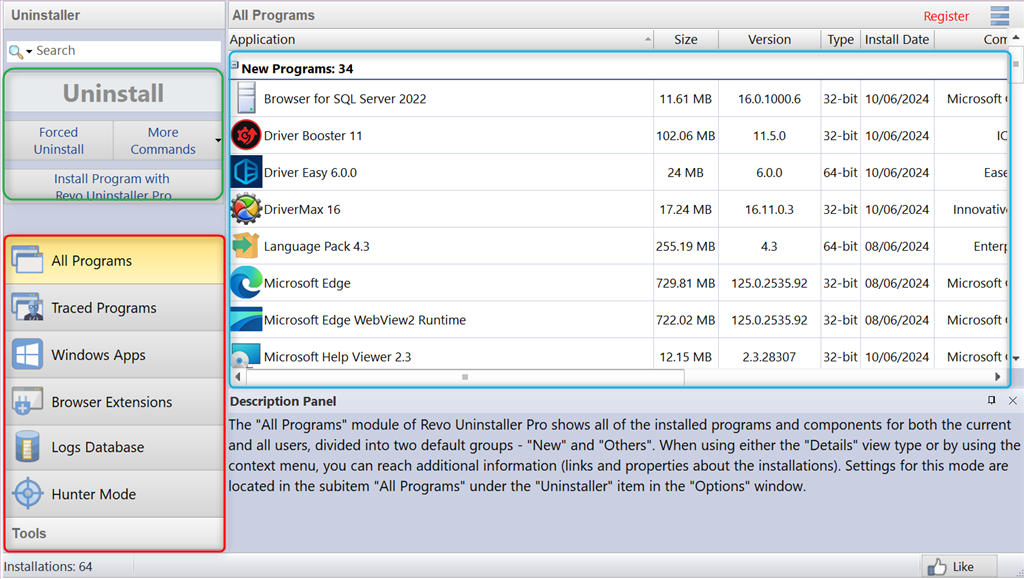Select the Driver Booster 11 row name
The image size is (1024, 579).
coord(313,136)
